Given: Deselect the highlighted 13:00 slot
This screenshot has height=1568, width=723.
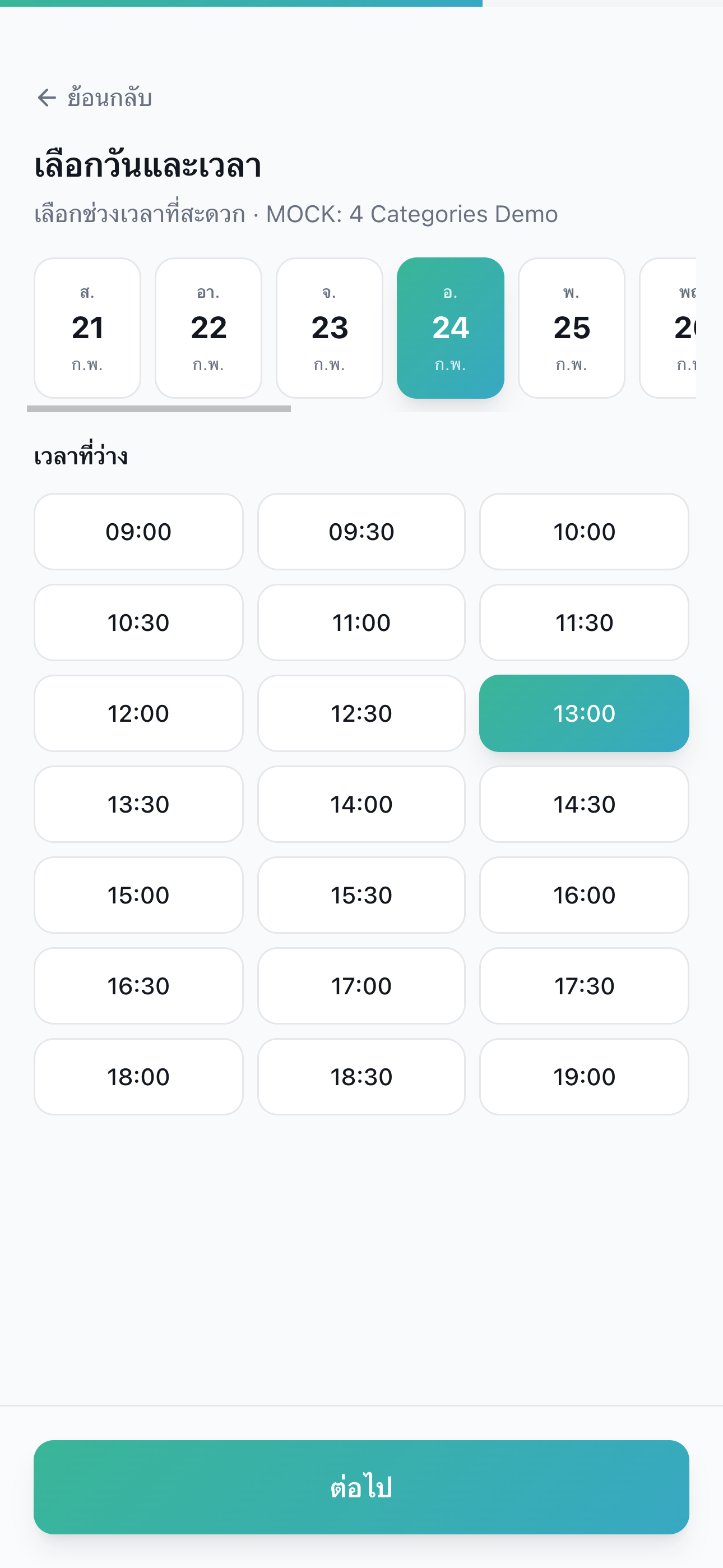Looking at the screenshot, I should (583, 713).
